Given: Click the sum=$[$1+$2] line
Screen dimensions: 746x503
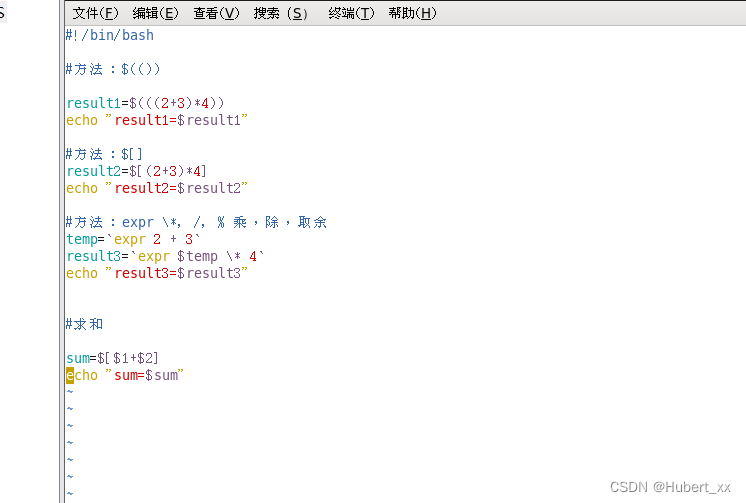Looking at the screenshot, I should coord(112,358).
